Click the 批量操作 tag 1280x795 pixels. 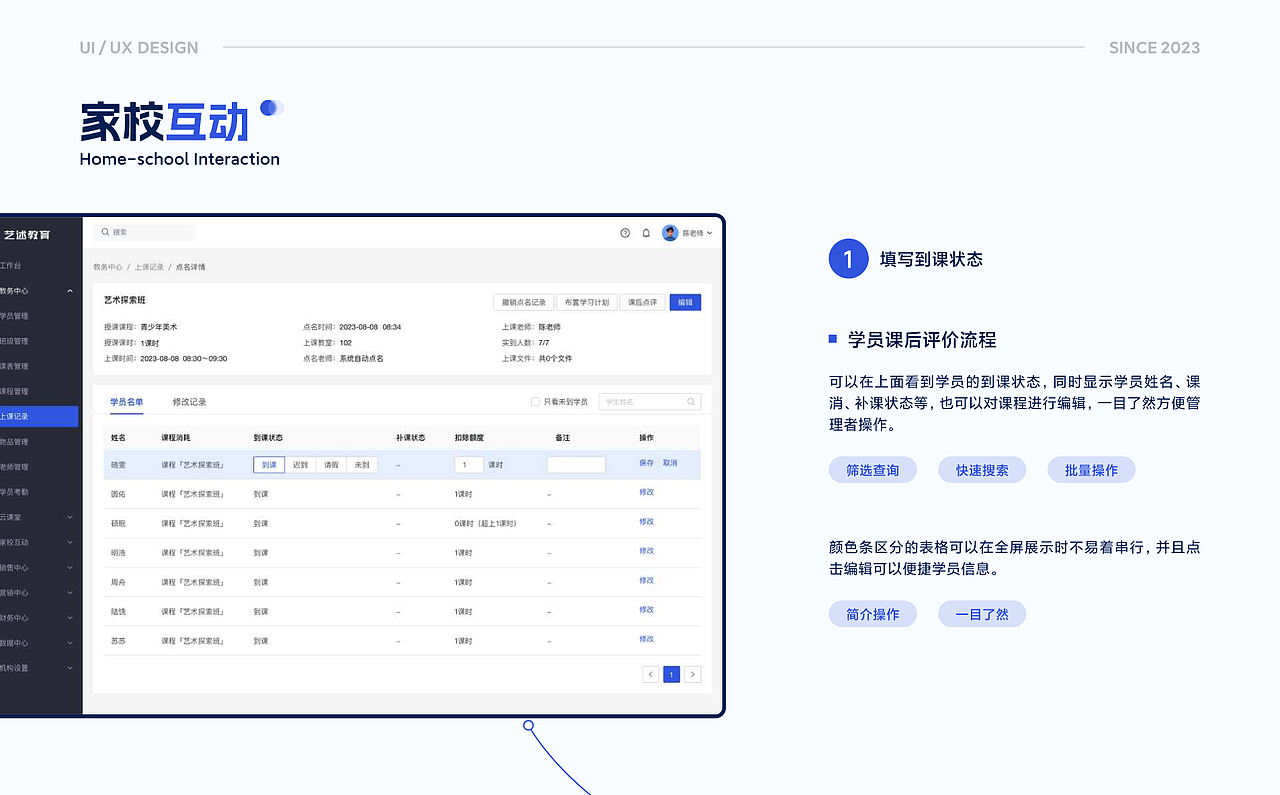pyautogui.click(x=1092, y=470)
